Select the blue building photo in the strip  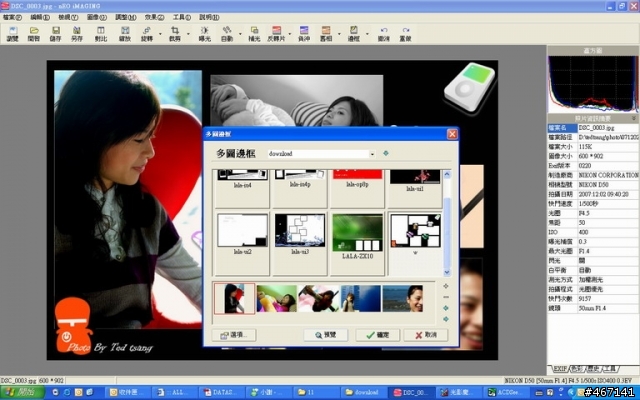[x=360, y=299]
